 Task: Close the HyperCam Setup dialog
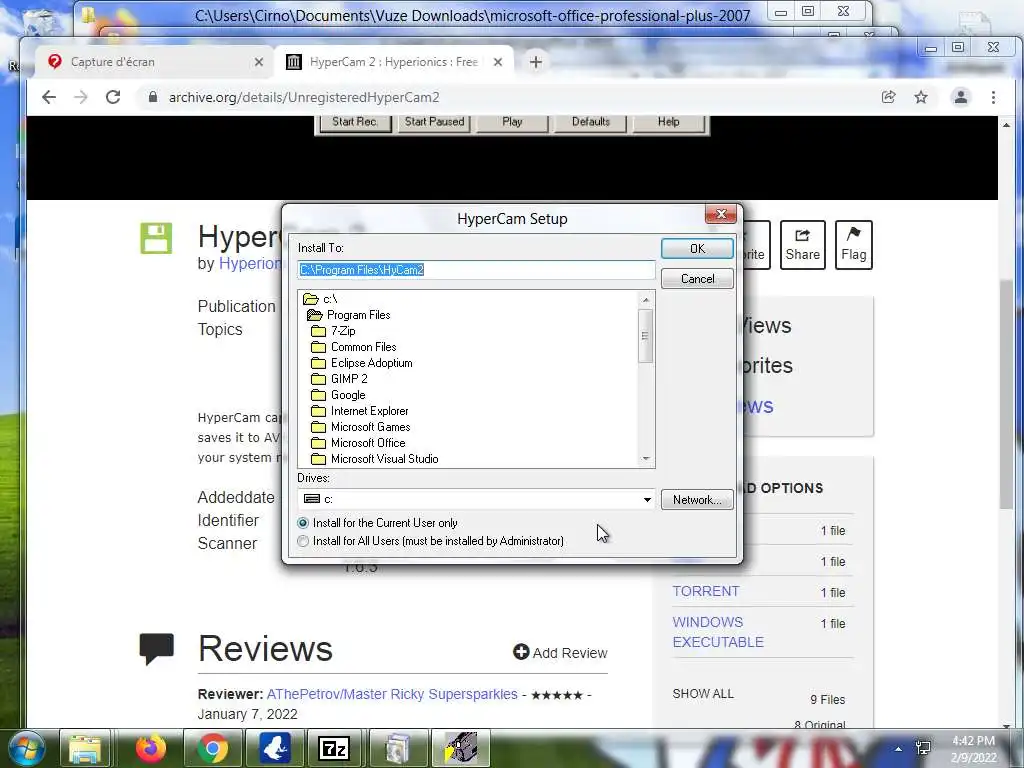721,214
